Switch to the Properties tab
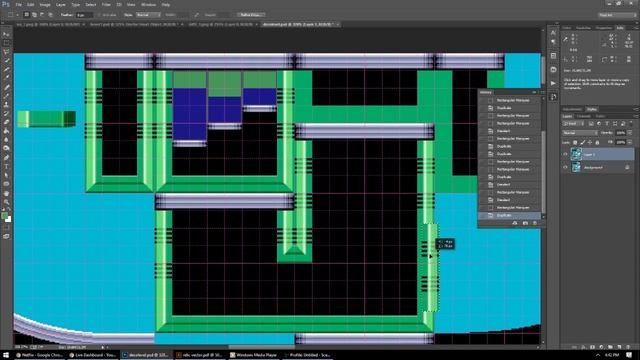Viewport: 640px width, 360px height. (x=604, y=28)
